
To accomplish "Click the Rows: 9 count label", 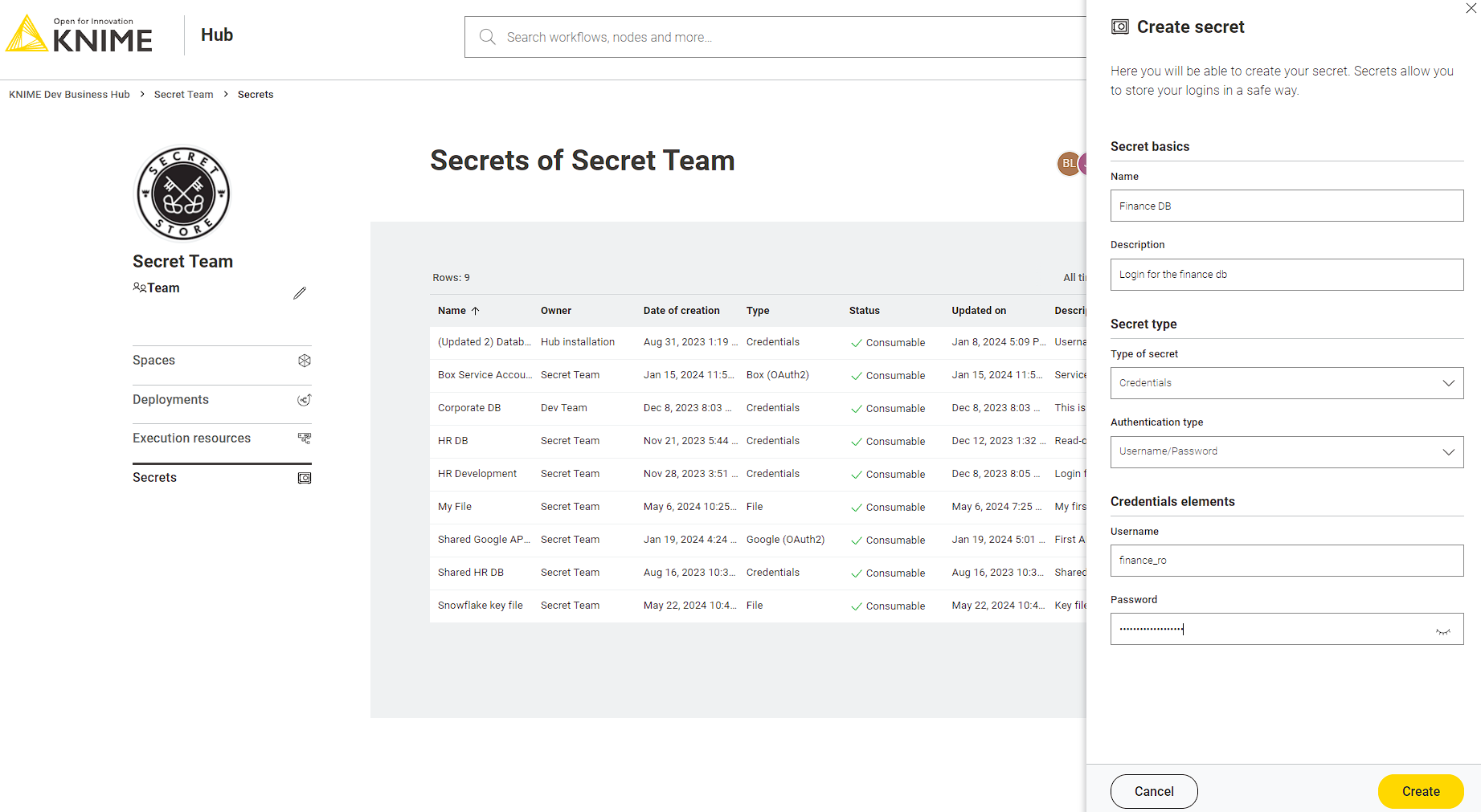I will pos(451,278).
